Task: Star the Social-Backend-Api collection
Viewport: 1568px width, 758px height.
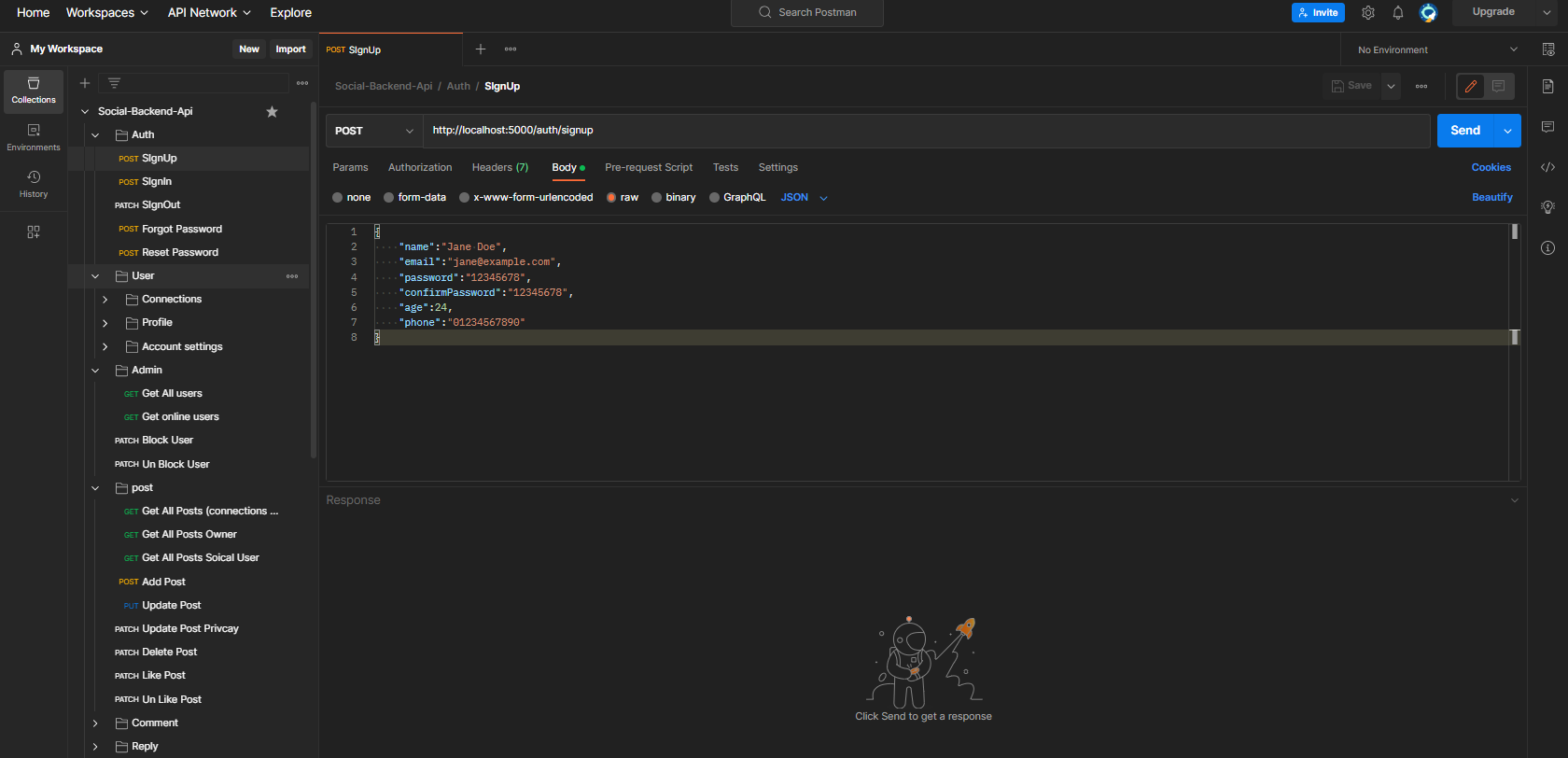Action: pyautogui.click(x=272, y=111)
